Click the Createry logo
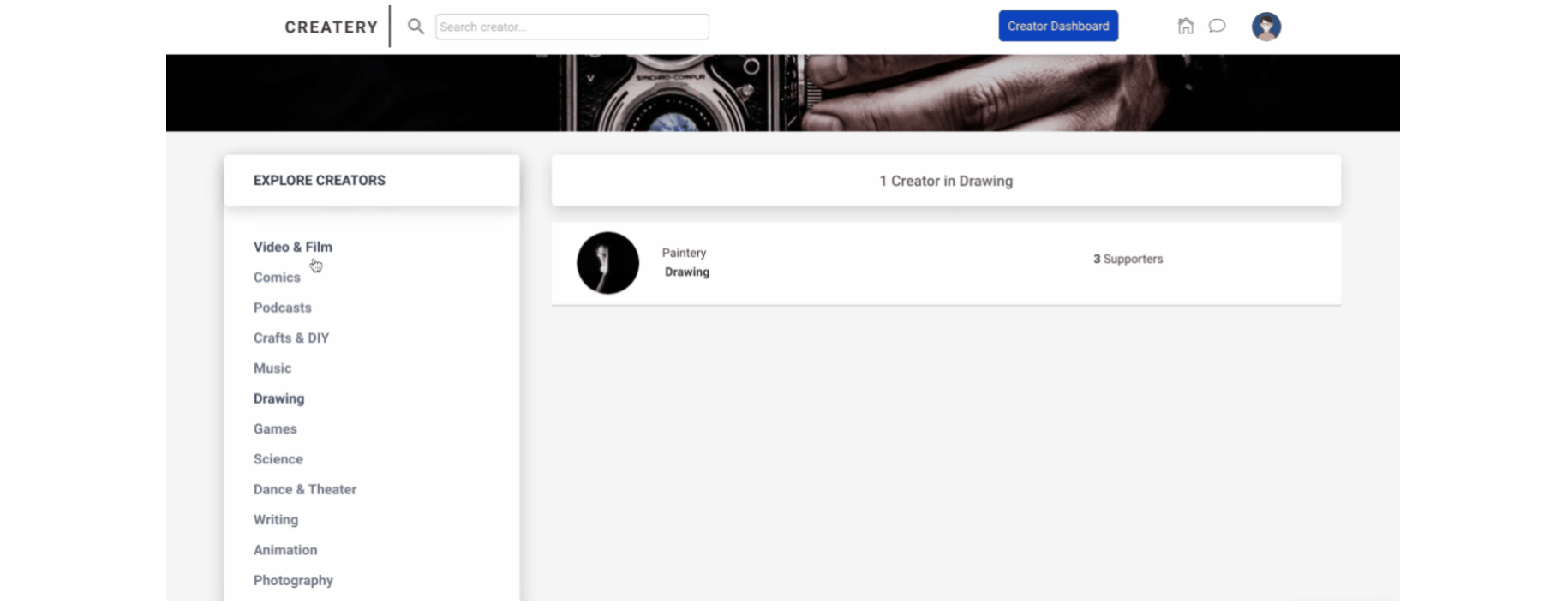This screenshot has height=610, width=1568. coord(331,27)
